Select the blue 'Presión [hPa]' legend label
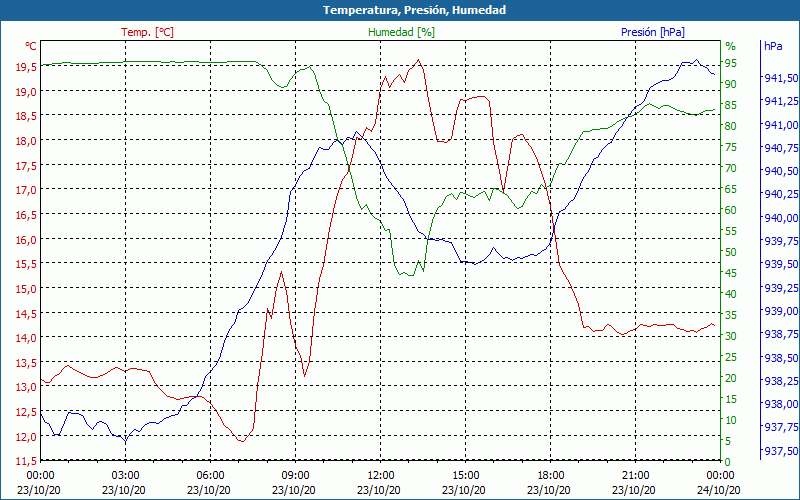The width and height of the screenshot is (800, 500). [x=653, y=32]
